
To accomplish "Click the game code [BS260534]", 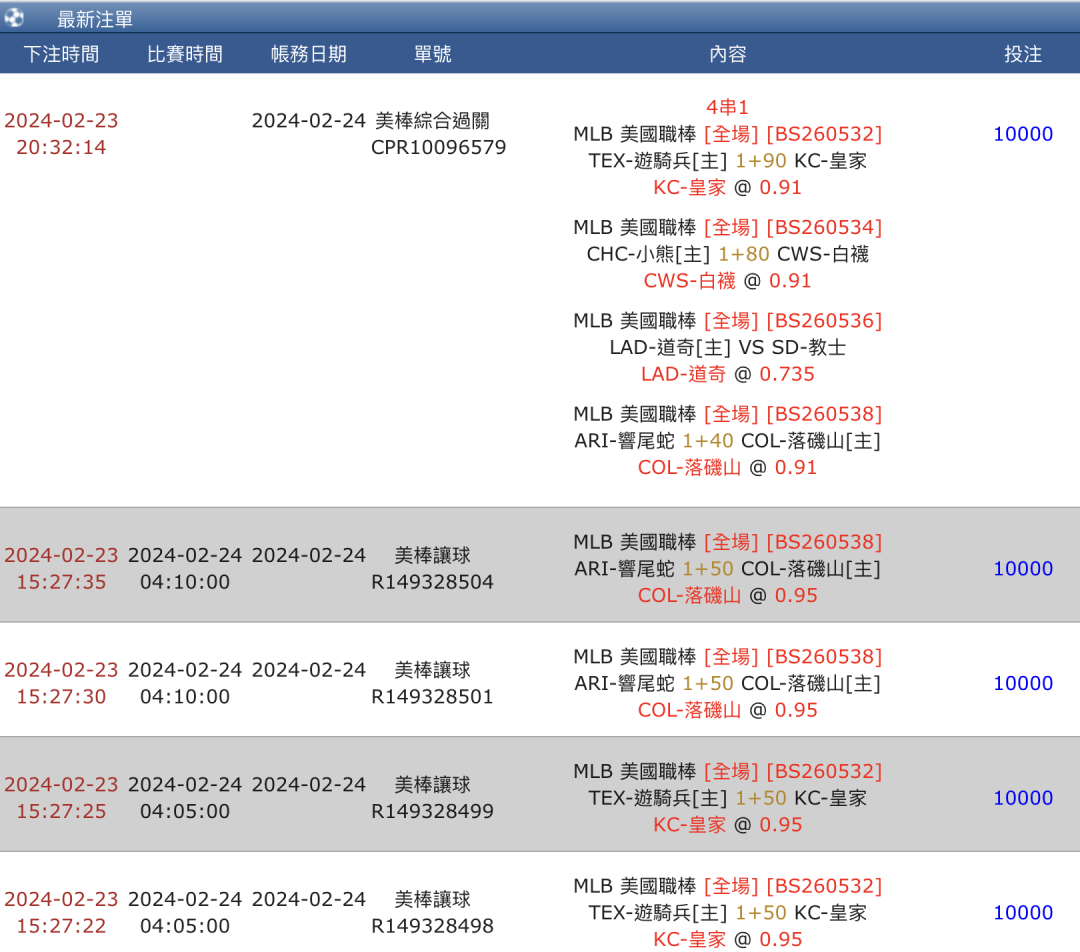I will 824,227.
